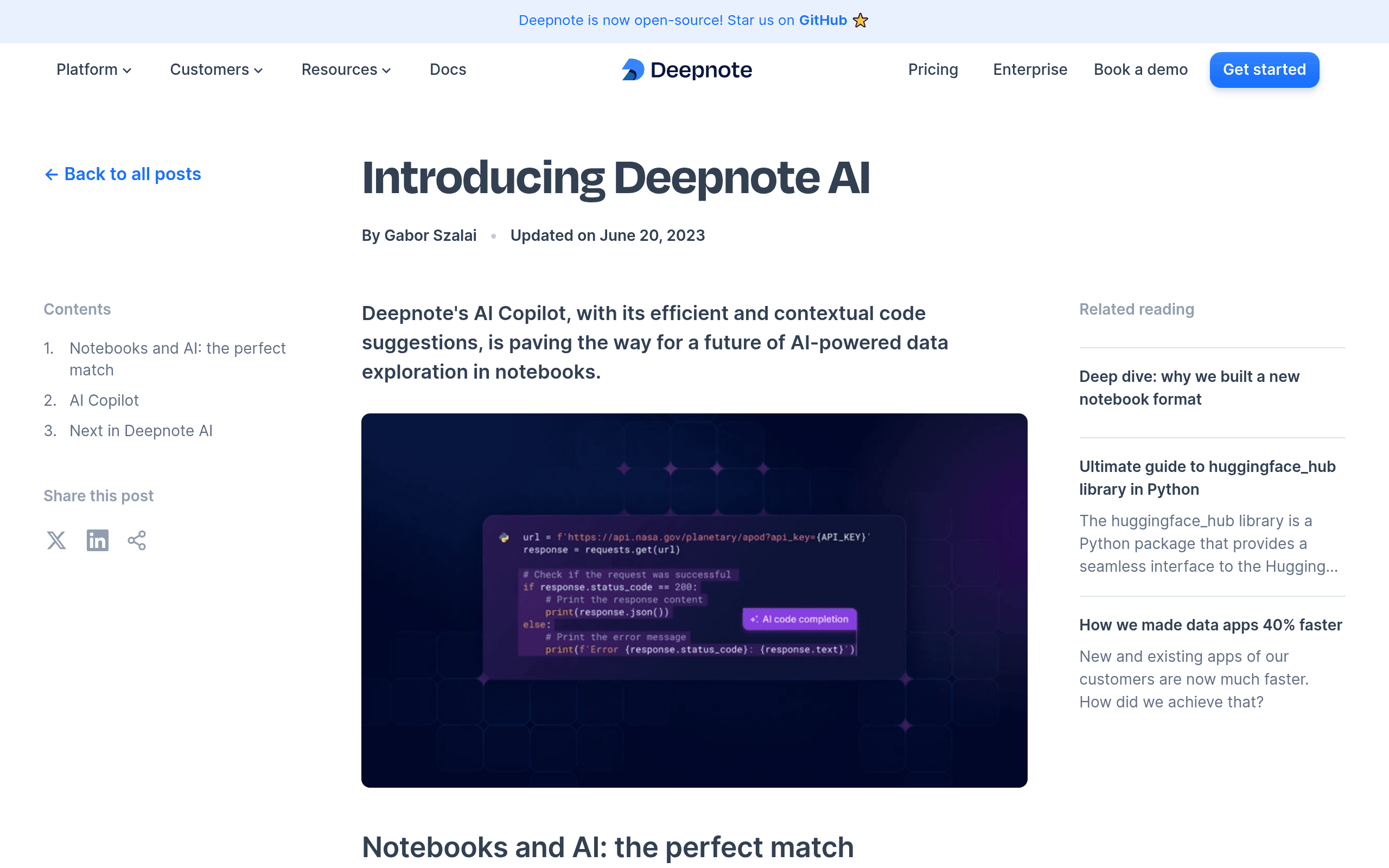Click the Introducing Deepnote AI title
This screenshot has width=1389, height=868.
[x=616, y=178]
